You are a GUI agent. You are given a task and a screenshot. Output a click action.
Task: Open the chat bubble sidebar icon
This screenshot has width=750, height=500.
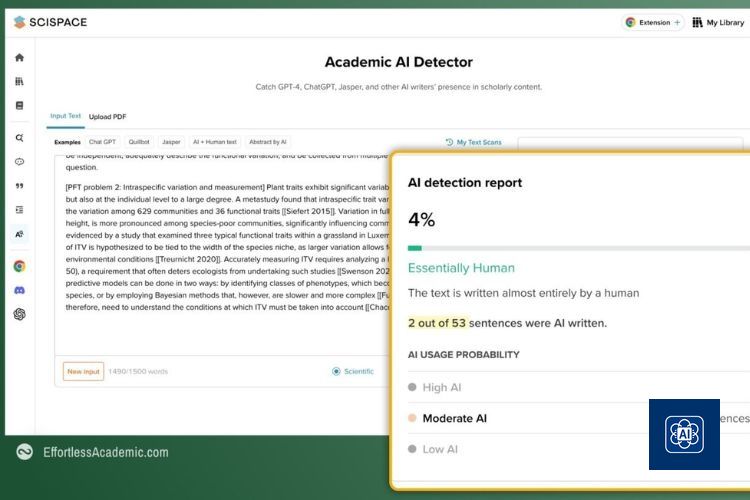(19, 162)
